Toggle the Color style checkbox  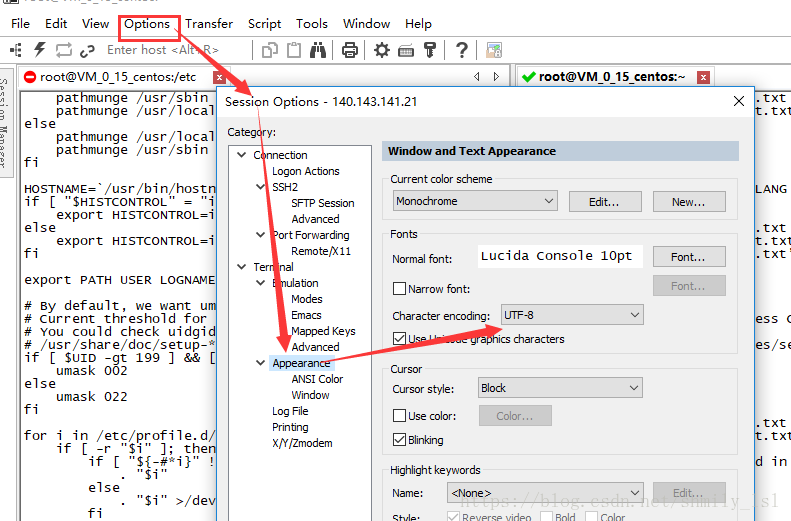pyautogui.click(x=592, y=516)
